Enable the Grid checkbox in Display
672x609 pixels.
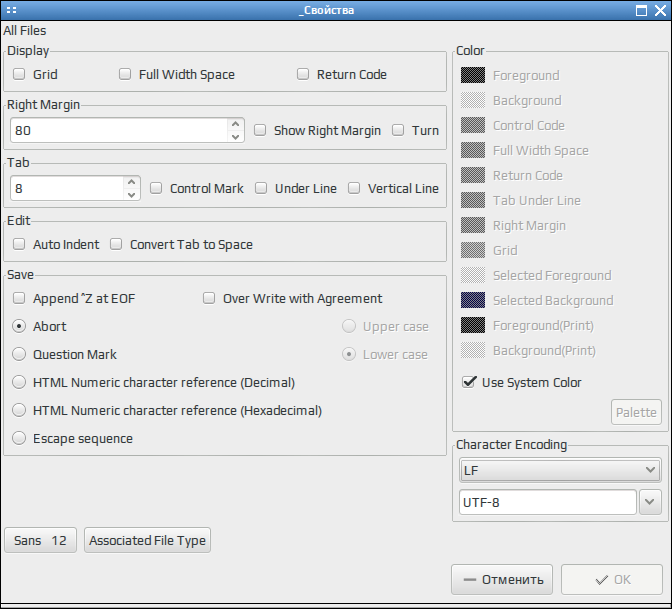[19, 74]
